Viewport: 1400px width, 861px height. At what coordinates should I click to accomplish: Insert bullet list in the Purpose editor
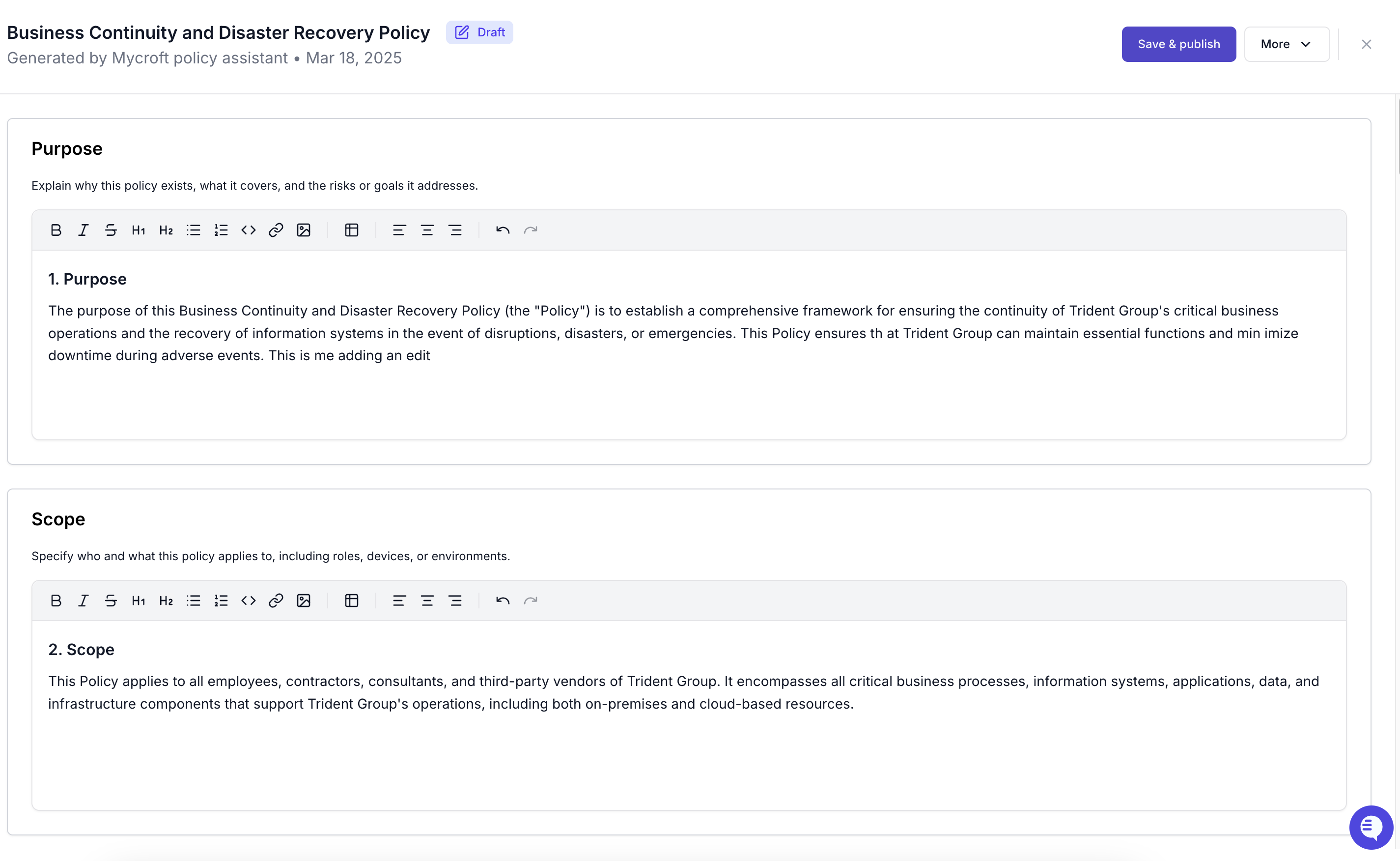coord(194,230)
